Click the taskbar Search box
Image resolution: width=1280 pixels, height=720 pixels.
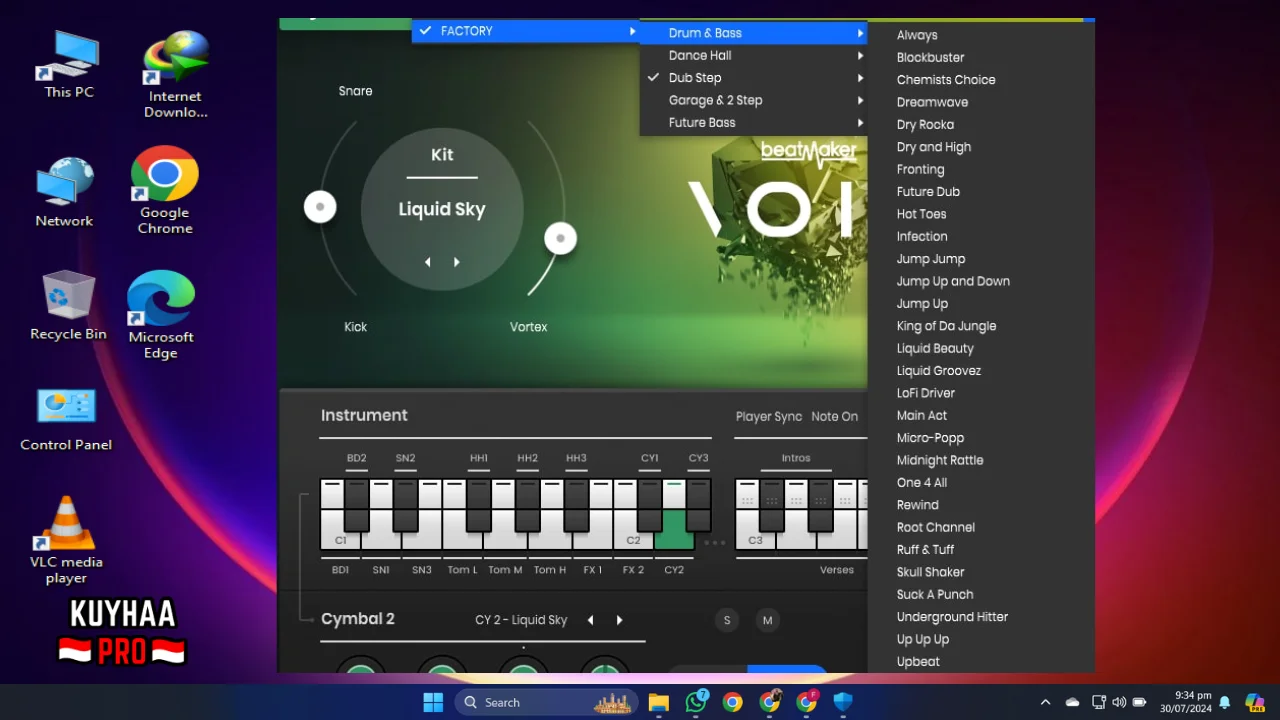[547, 702]
